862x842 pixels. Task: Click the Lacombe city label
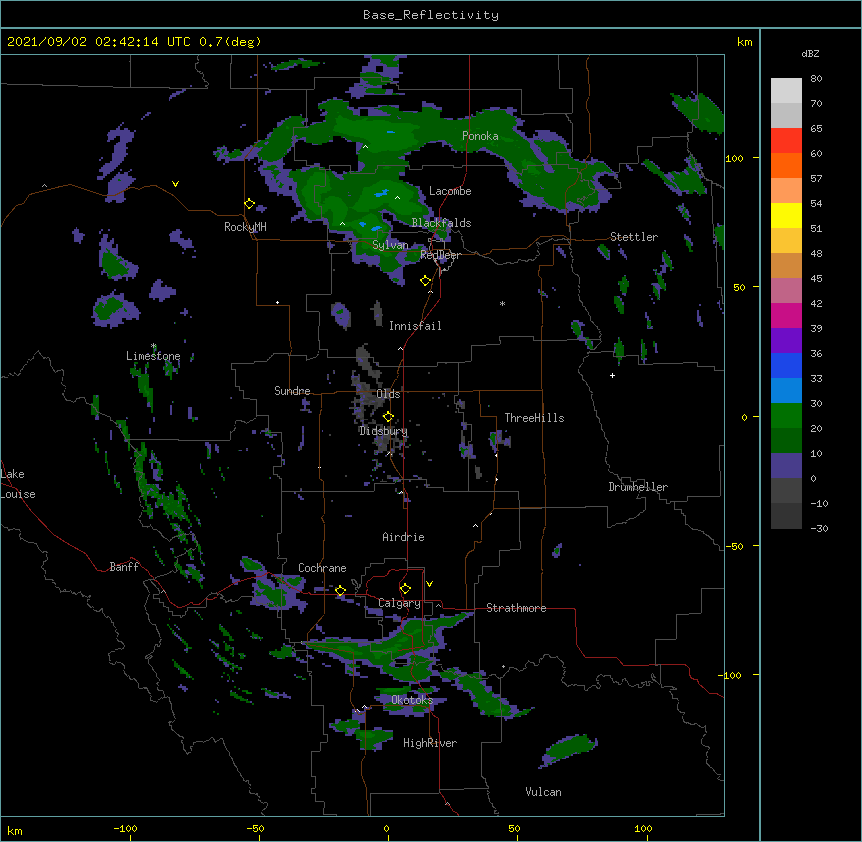point(450,191)
